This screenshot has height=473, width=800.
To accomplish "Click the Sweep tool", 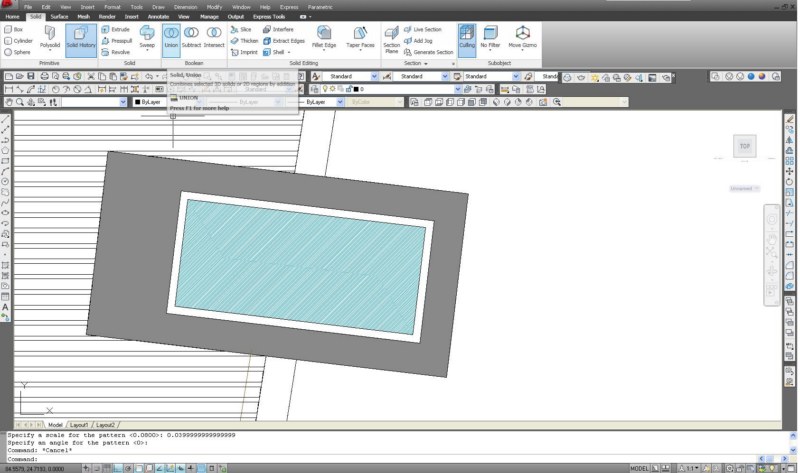I will 147,37.
